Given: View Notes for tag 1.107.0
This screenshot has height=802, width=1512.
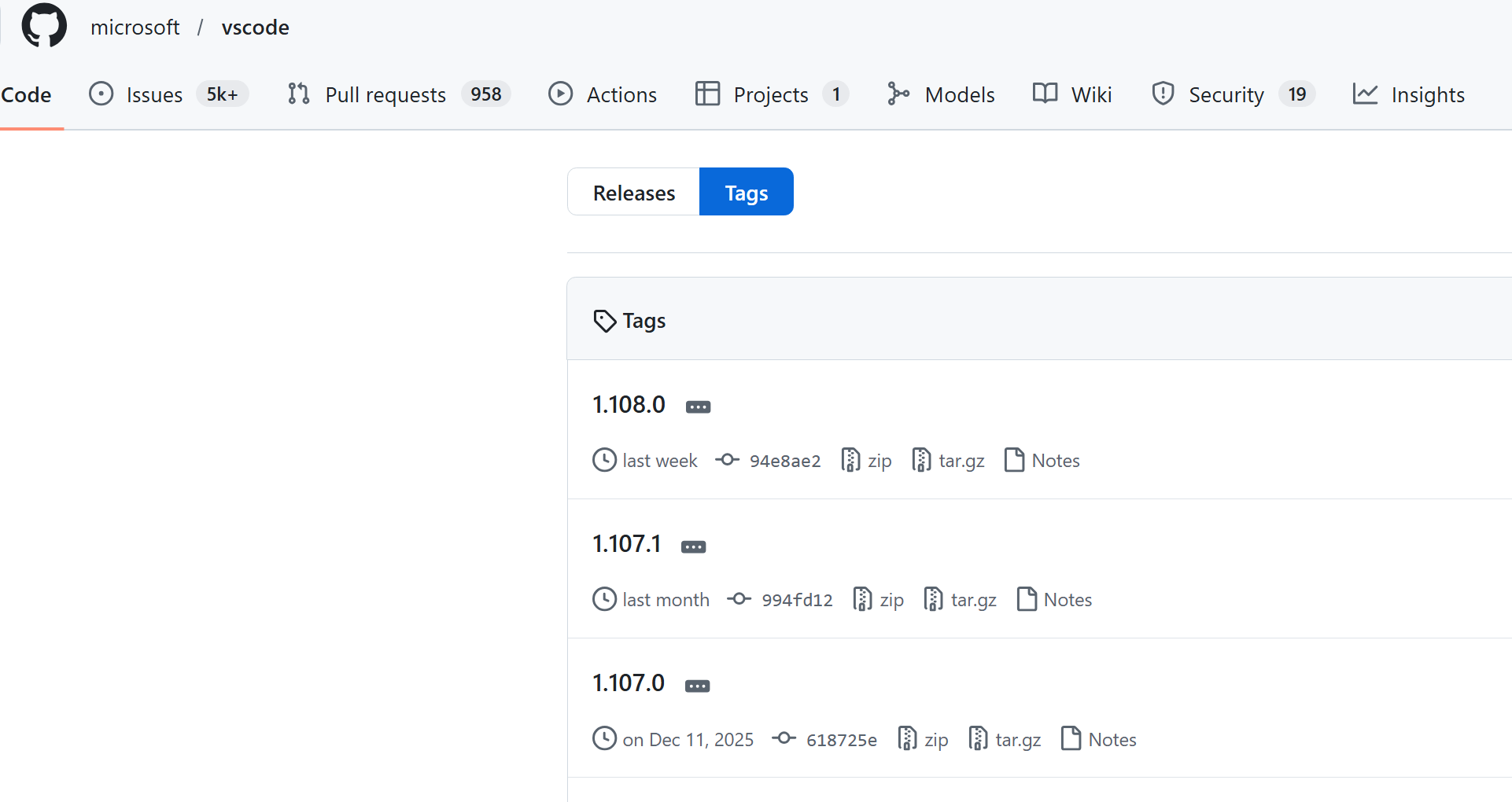Looking at the screenshot, I should (x=1112, y=740).
